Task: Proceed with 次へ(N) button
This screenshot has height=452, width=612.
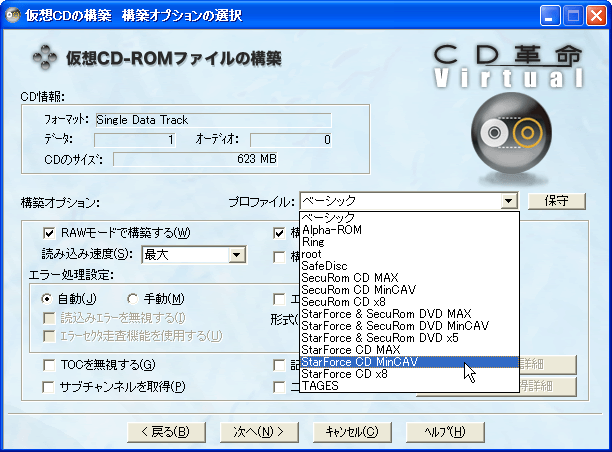Action: coord(259,432)
